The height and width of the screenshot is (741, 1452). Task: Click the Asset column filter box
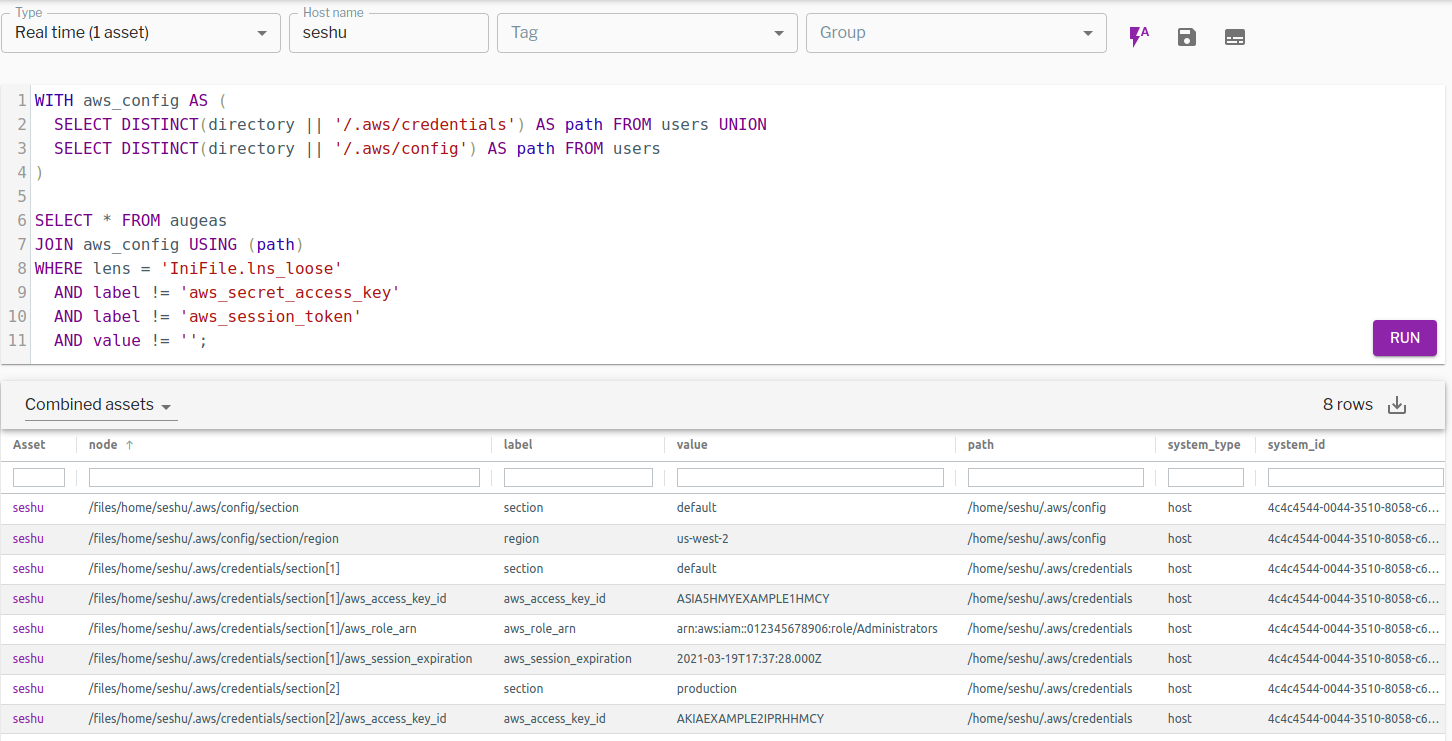pos(38,477)
